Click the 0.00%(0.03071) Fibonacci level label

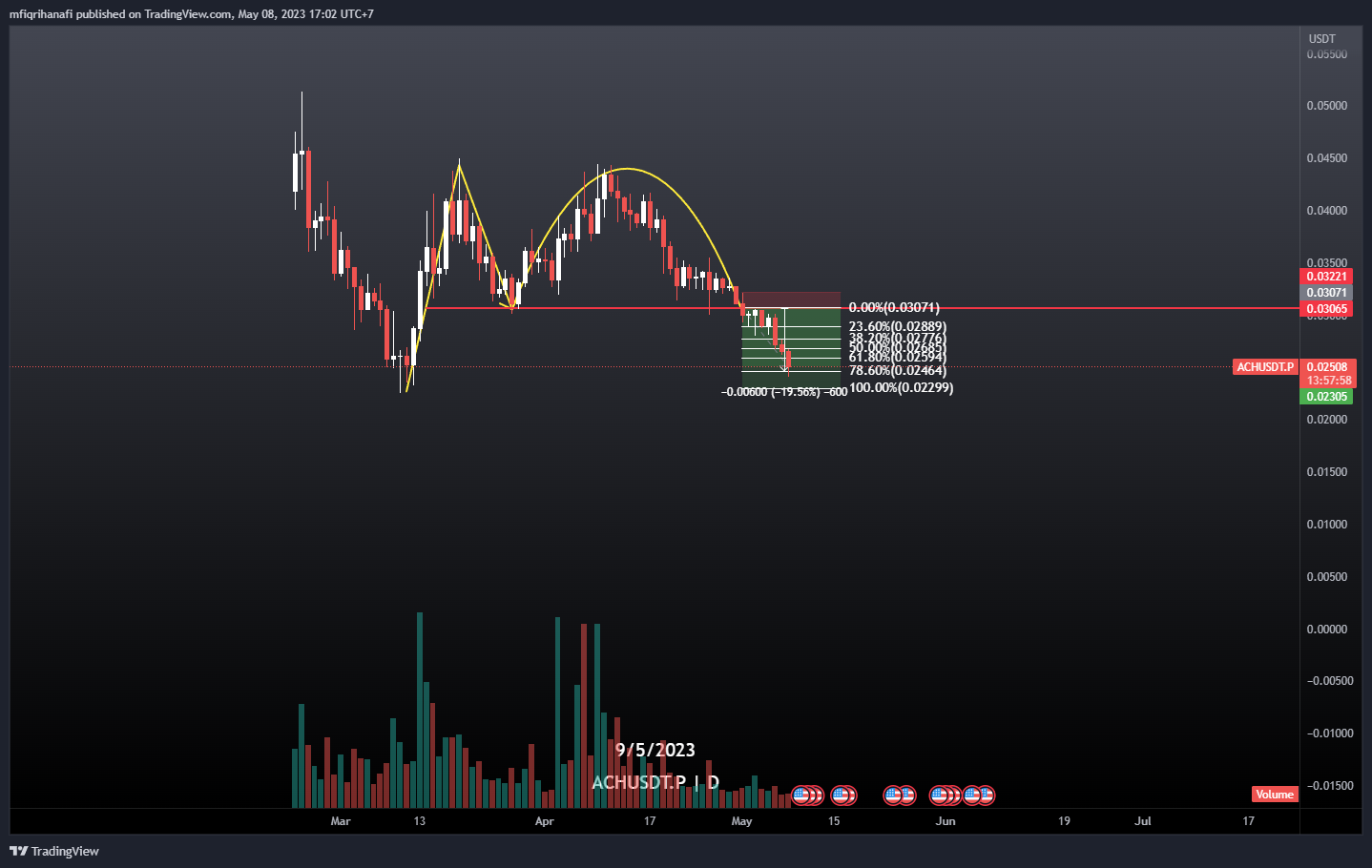point(894,307)
